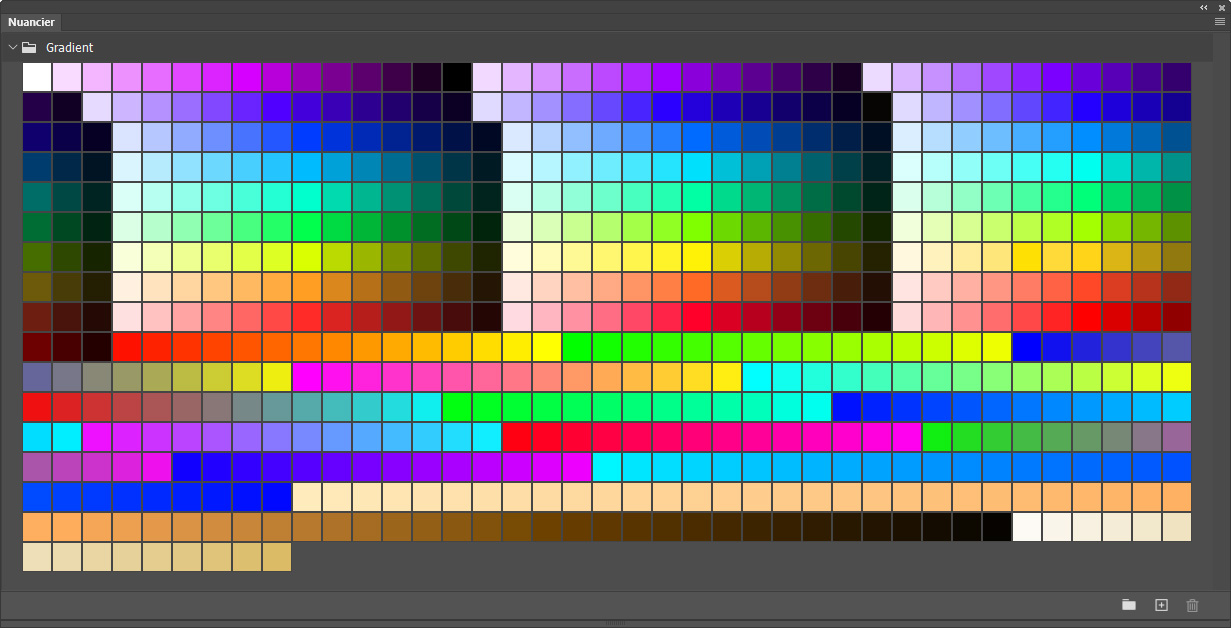The height and width of the screenshot is (628, 1231).
Task: Open the Nuancier panel options menu
Action: pyautogui.click(x=1219, y=21)
